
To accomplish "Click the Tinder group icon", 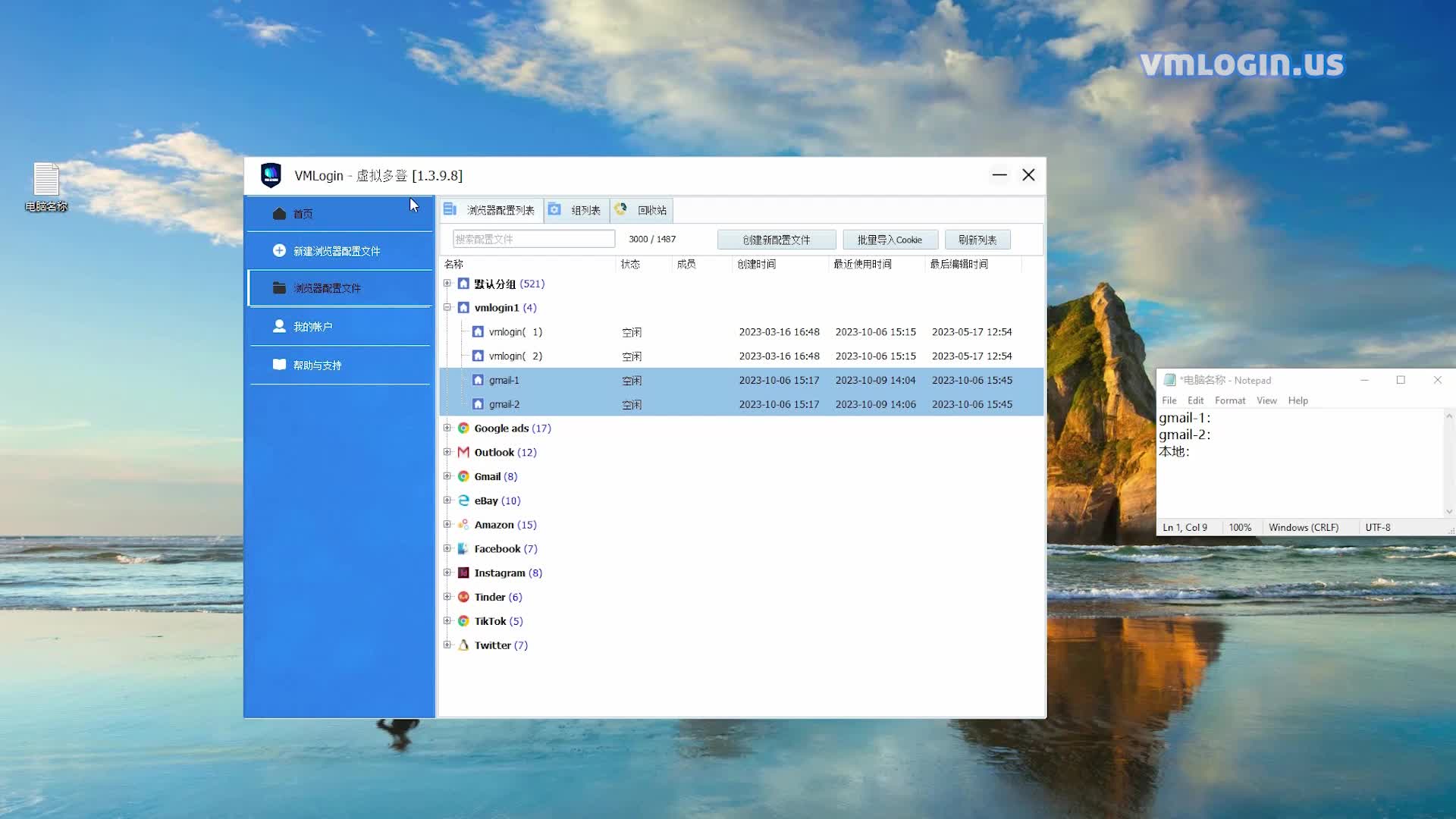I will coord(463,597).
